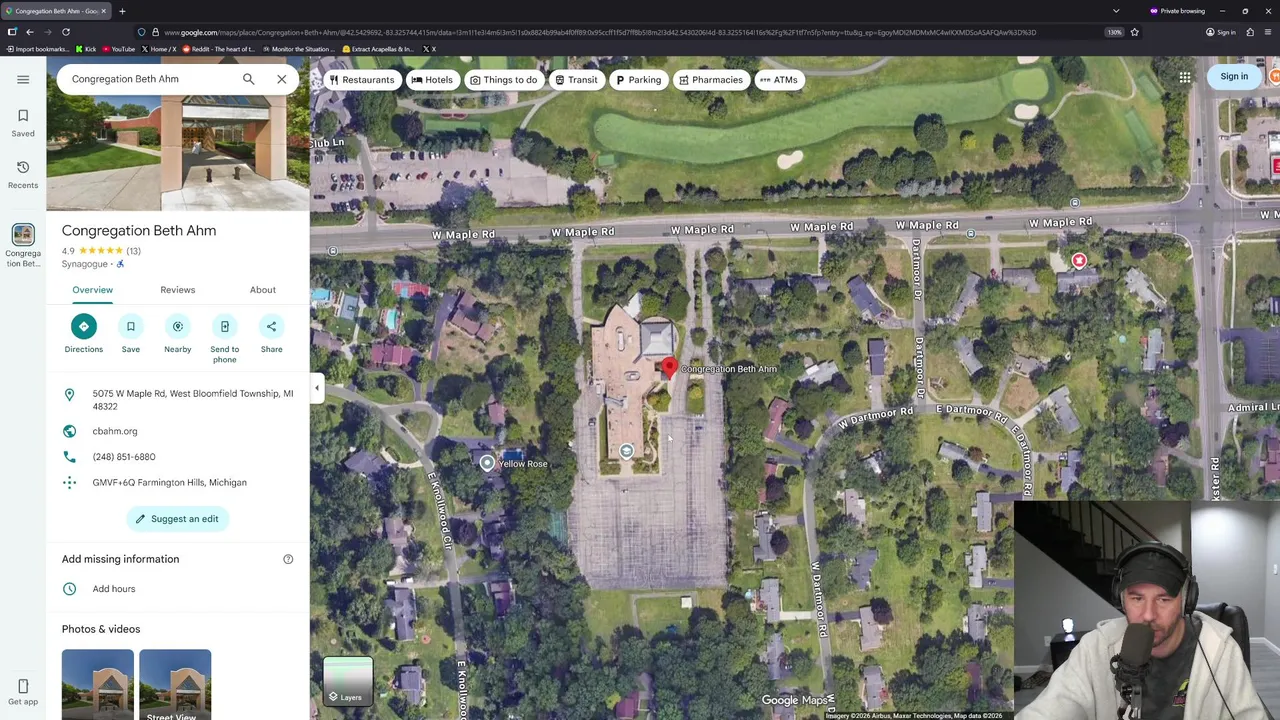
Task: Open the browser application menu icon
Action: pos(1268,32)
